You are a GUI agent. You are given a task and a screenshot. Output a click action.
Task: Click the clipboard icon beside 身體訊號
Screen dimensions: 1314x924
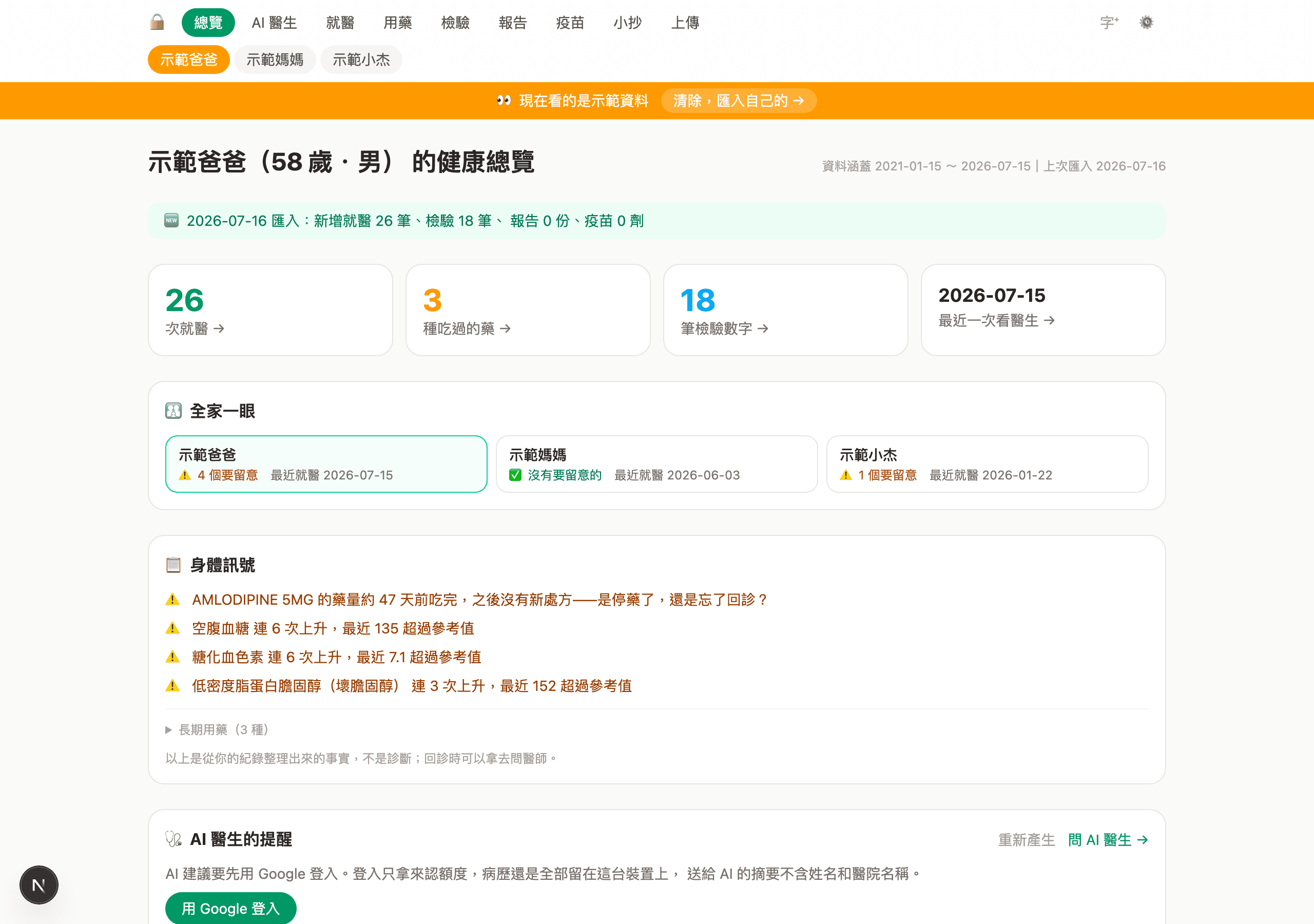point(173,565)
